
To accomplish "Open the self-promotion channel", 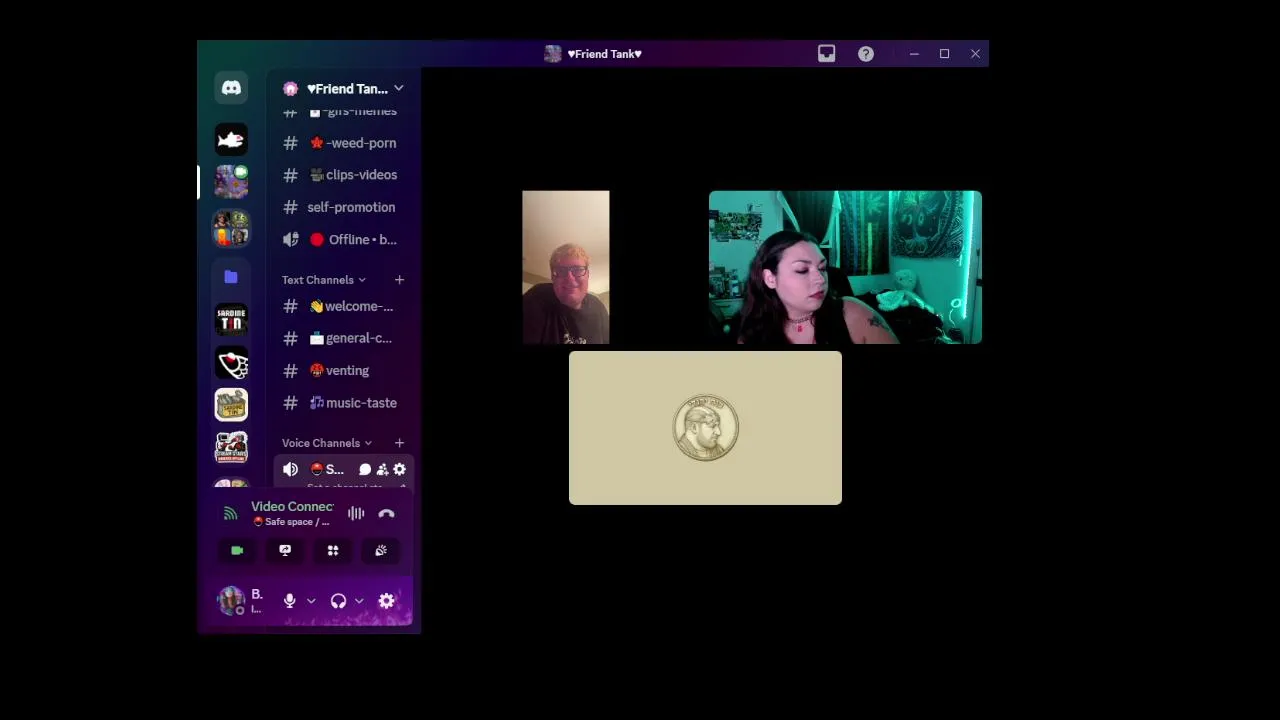I will 343,207.
